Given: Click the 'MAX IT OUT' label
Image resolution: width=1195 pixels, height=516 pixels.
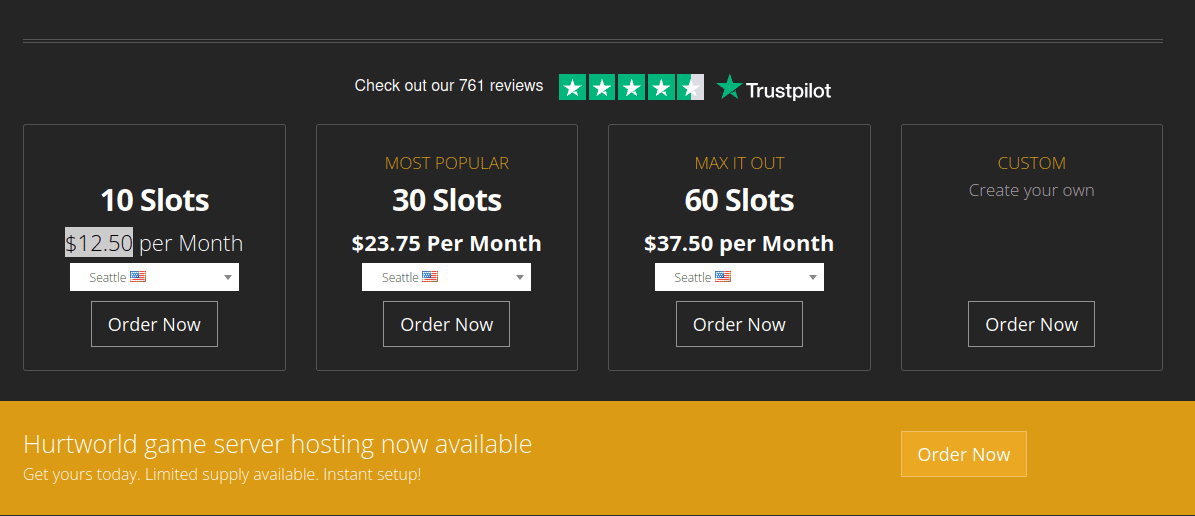Looking at the screenshot, I should (x=739, y=163).
